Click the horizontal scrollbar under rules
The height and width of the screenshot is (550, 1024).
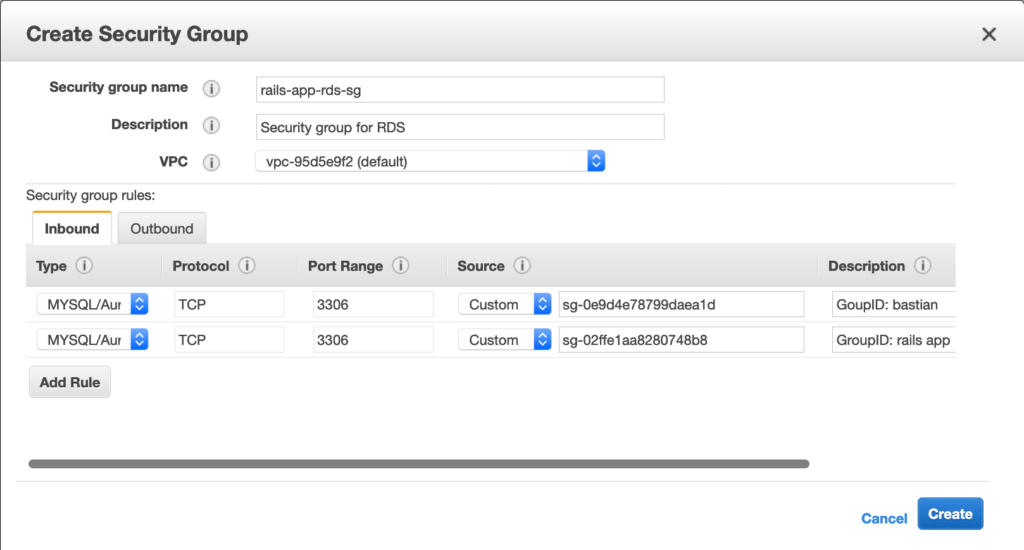tap(418, 464)
